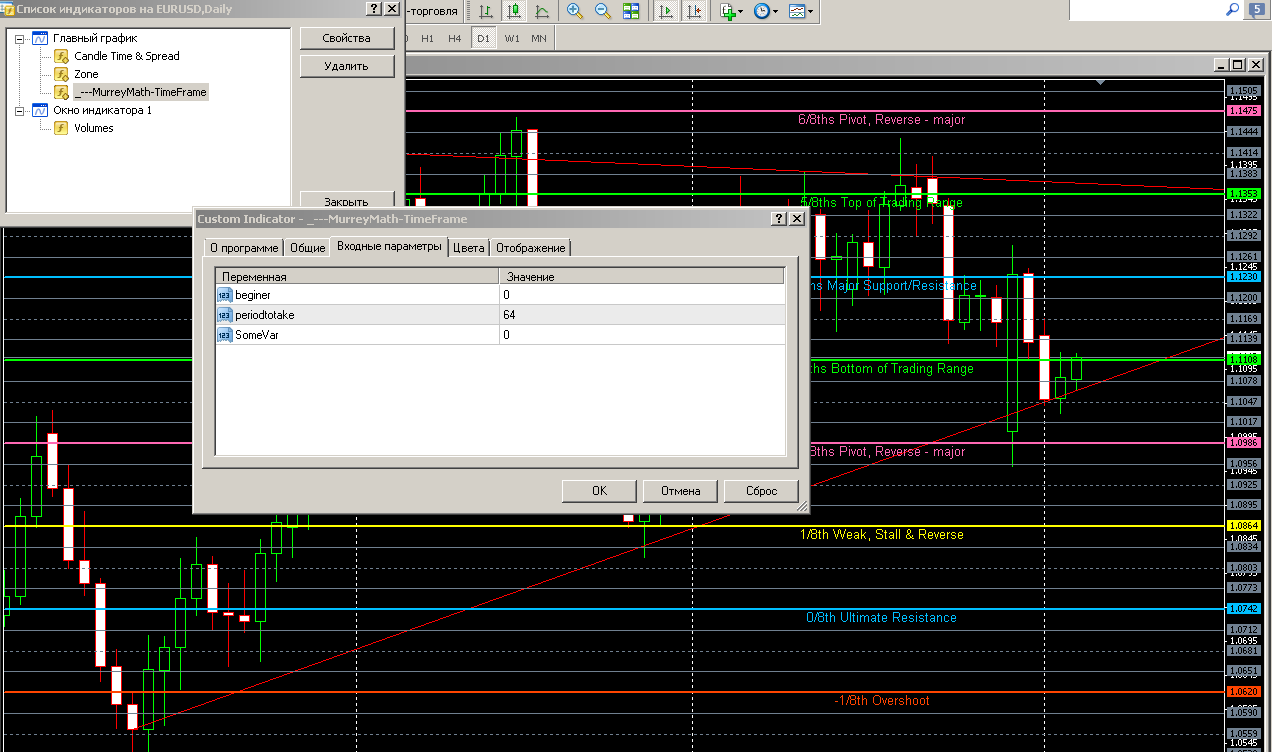Image resolution: width=1272 pixels, height=752 pixels.
Task: Select the W1 timeframe button
Action: tap(512, 38)
